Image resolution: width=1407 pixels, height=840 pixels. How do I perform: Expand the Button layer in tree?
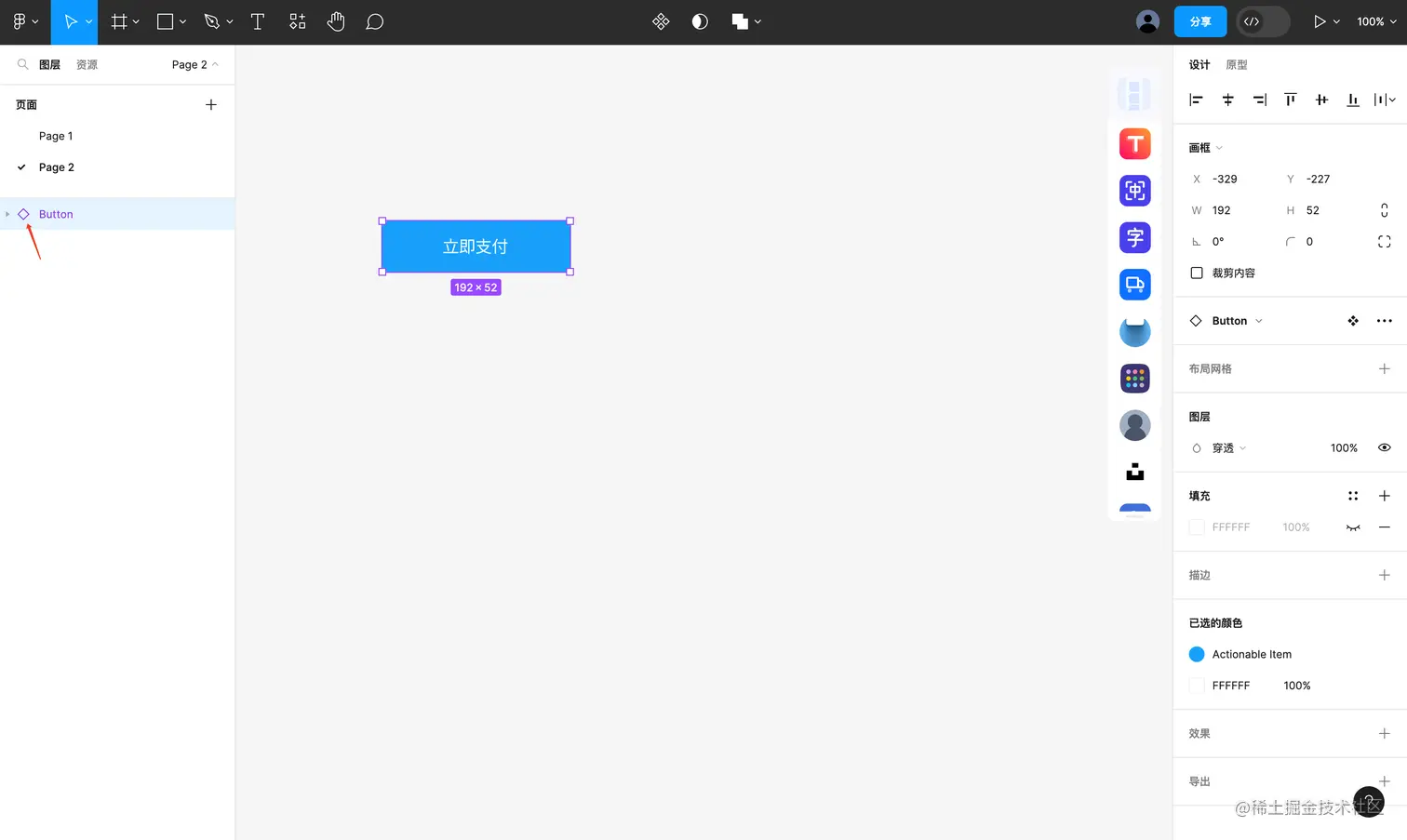pyautogui.click(x=7, y=214)
